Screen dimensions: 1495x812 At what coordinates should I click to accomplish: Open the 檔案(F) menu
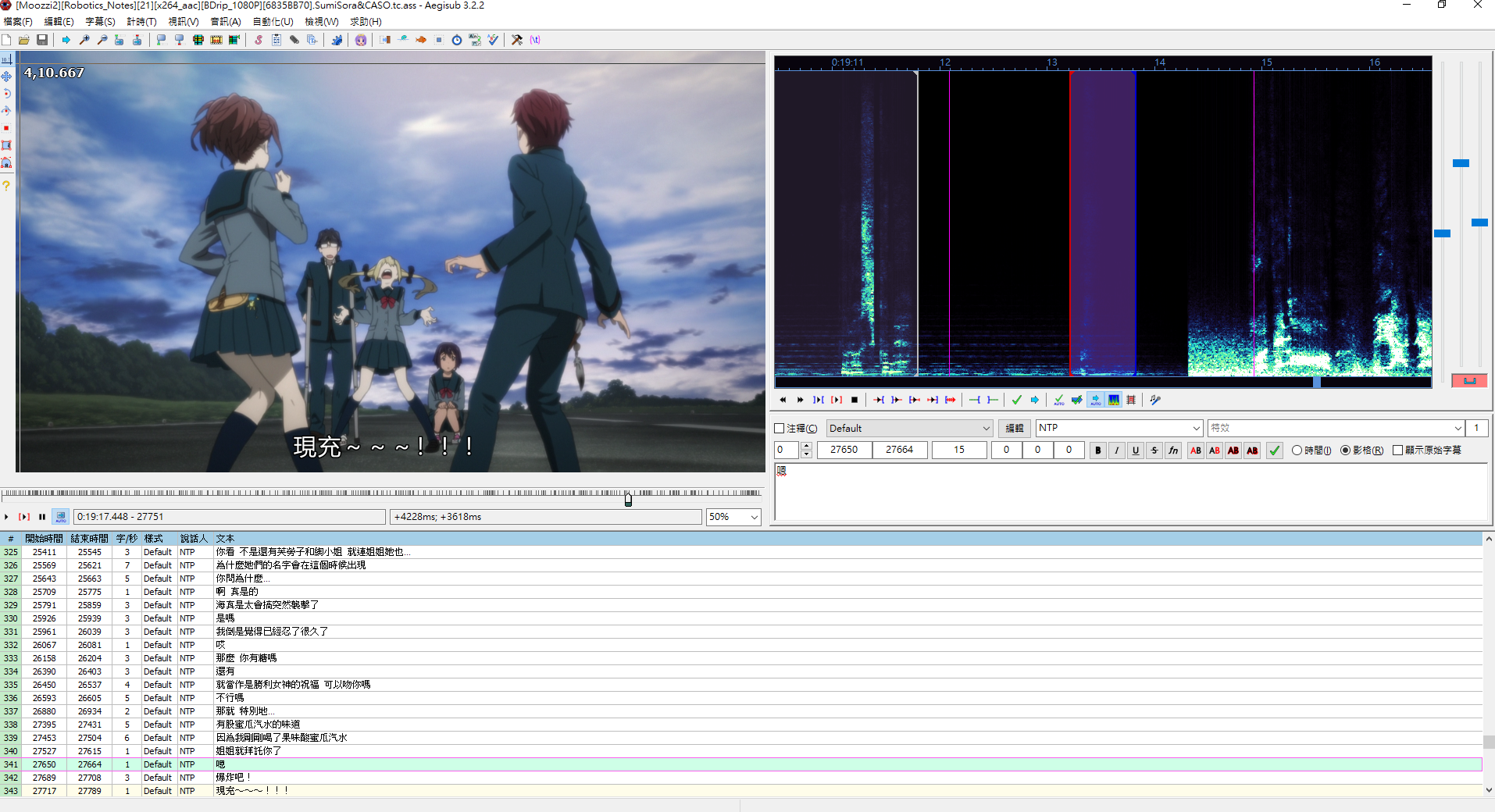click(x=18, y=22)
